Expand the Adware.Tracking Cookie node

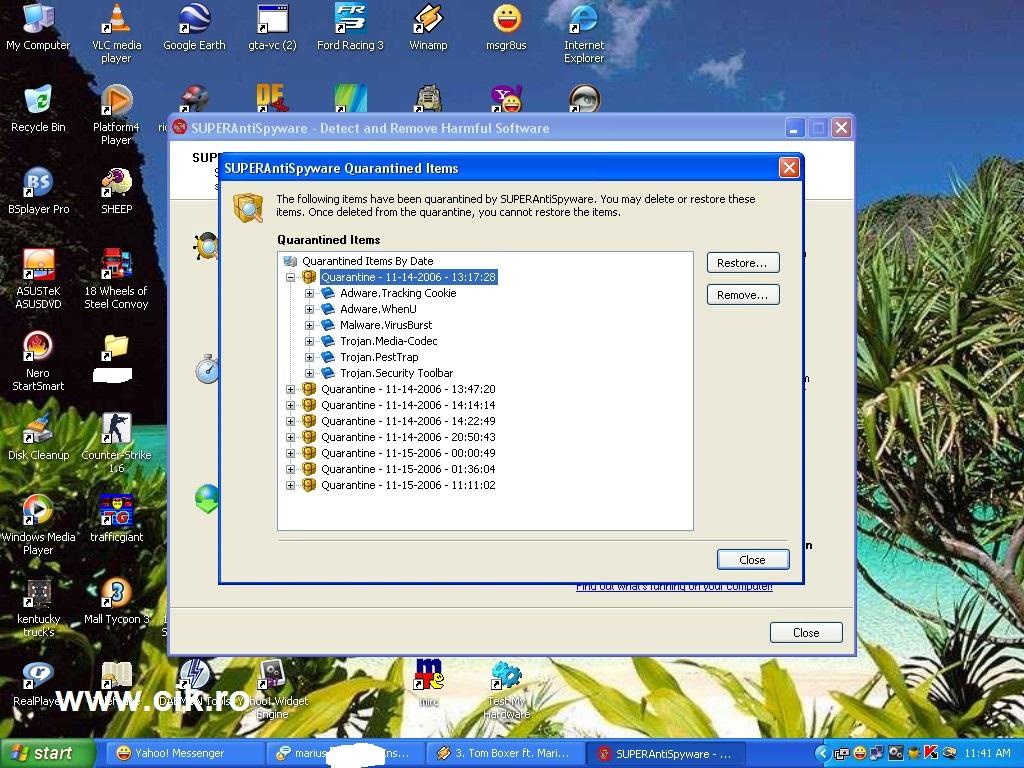pyautogui.click(x=310, y=293)
